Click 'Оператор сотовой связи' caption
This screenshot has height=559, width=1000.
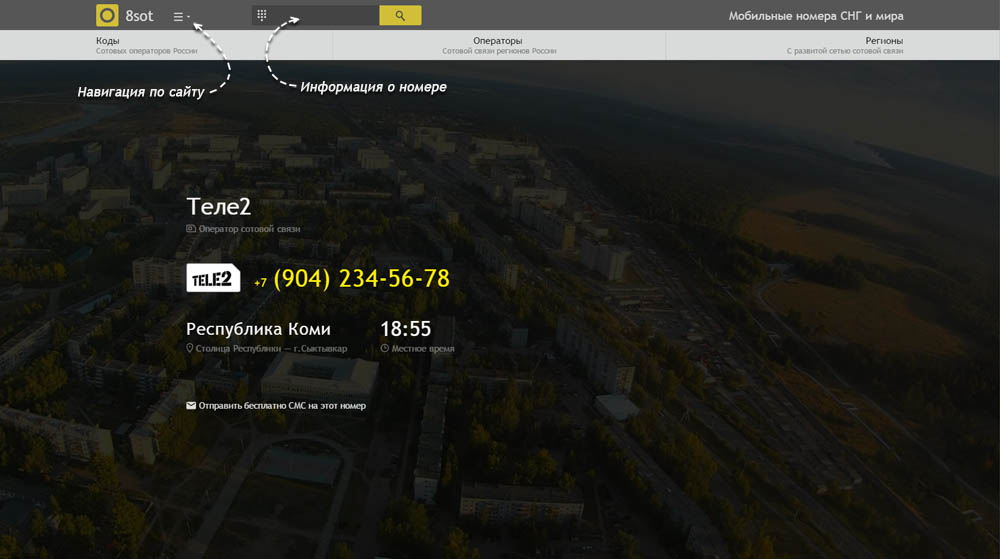(249, 229)
